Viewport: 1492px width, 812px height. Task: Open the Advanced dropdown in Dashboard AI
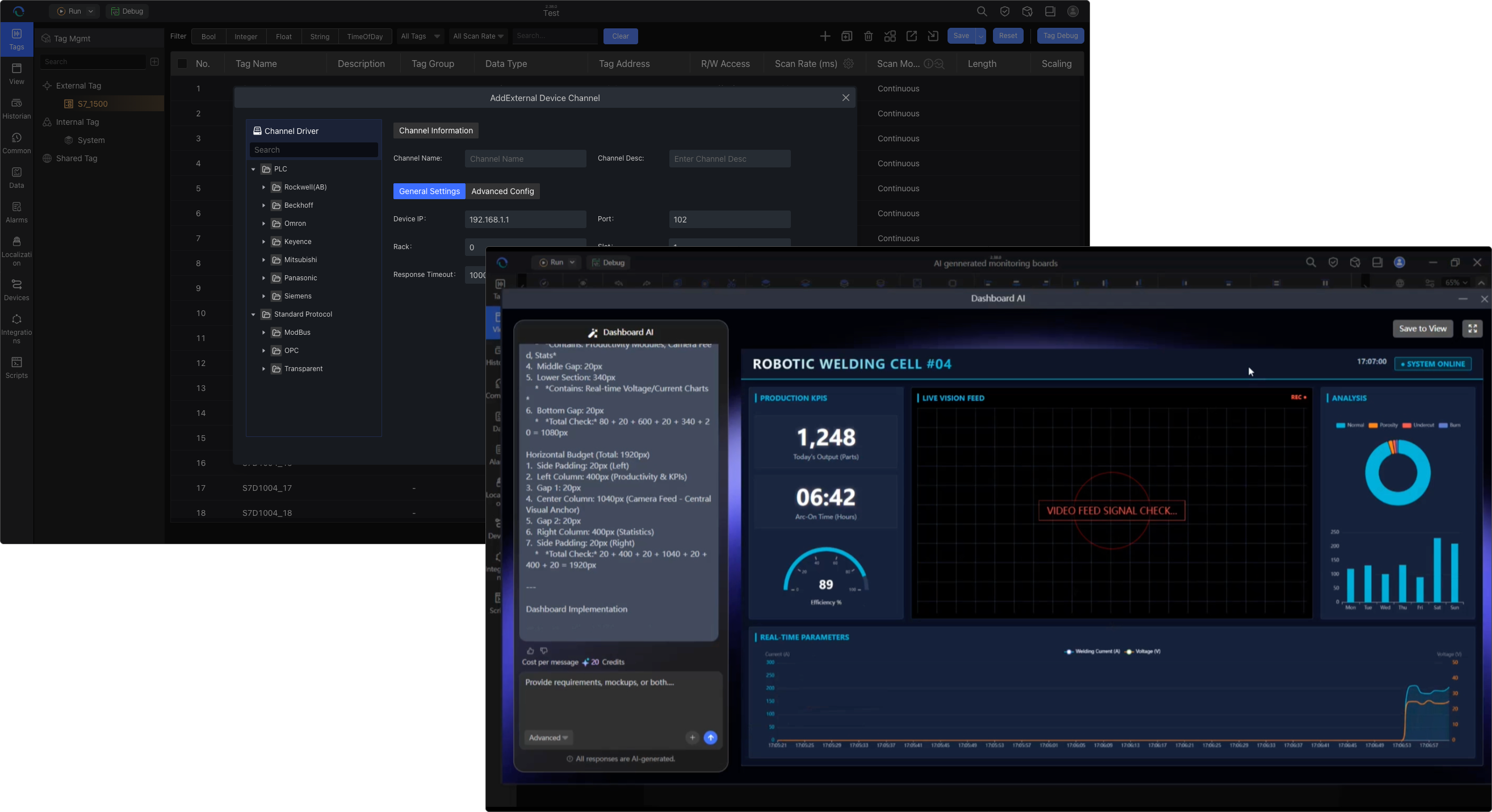[x=548, y=737]
